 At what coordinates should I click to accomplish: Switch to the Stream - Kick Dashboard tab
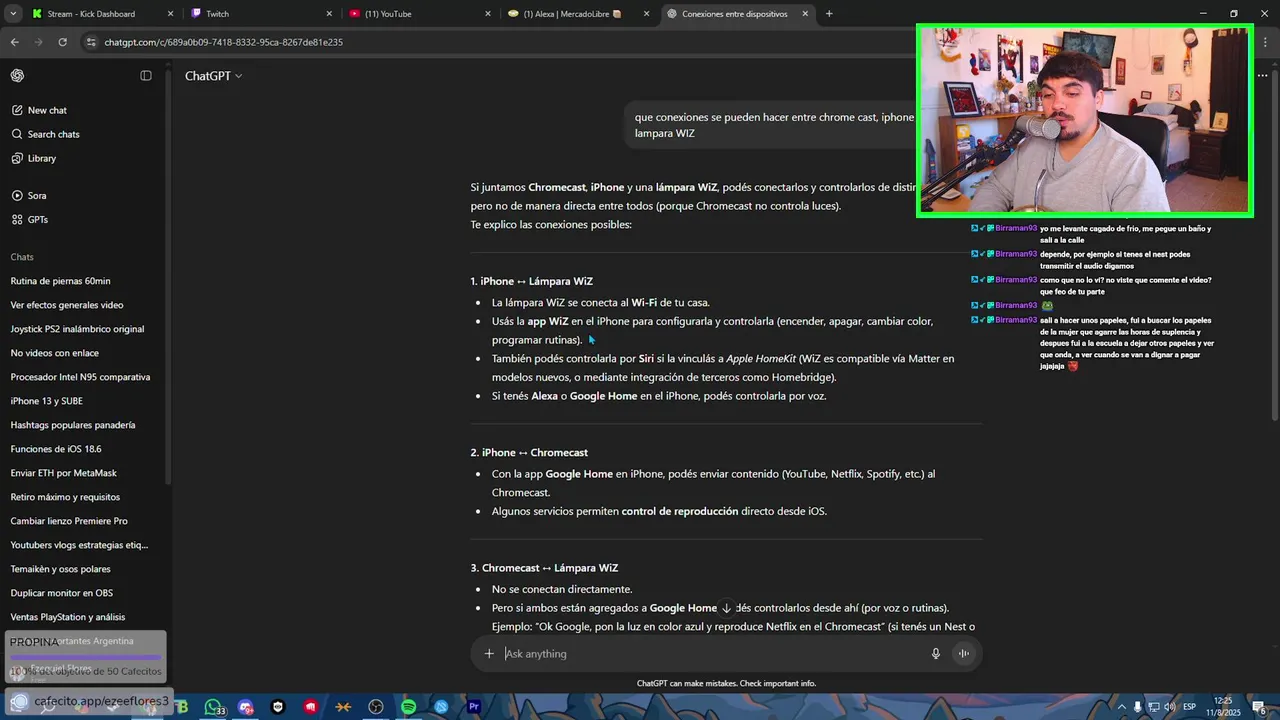[x=100, y=14]
